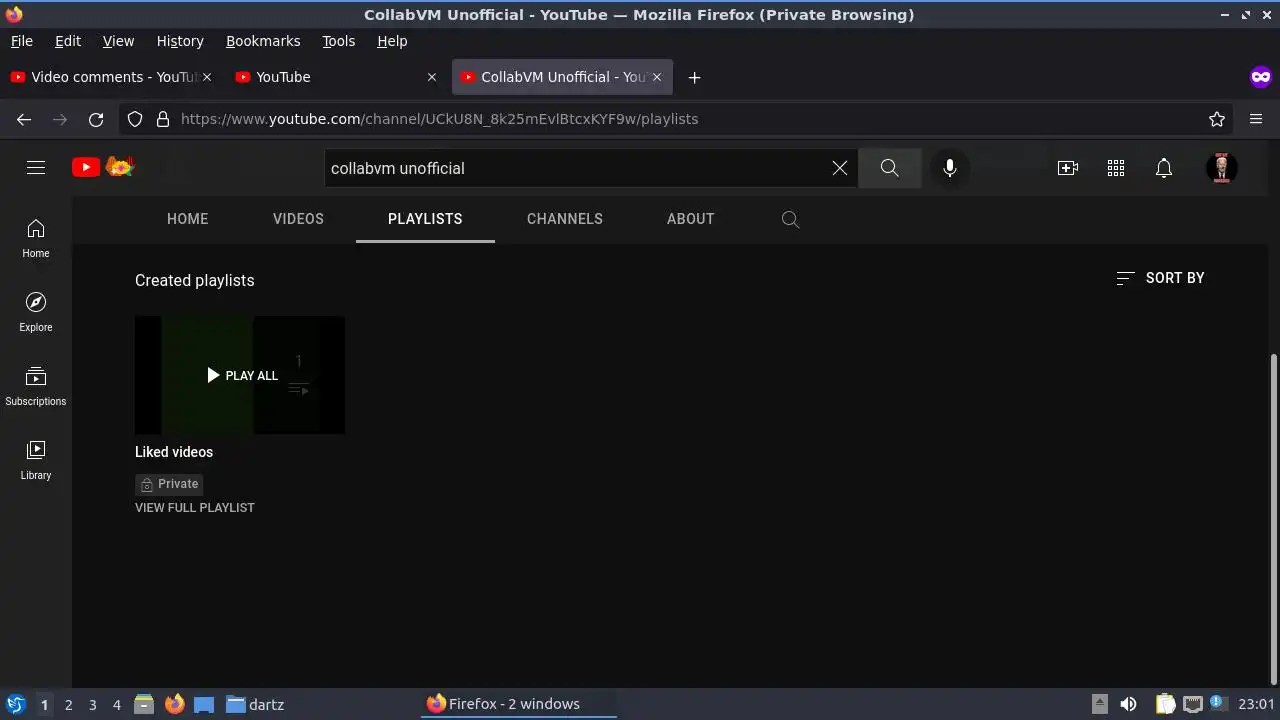This screenshot has width=1280, height=720.
Task: Open Subscriptions in the sidebar
Action: (36, 387)
